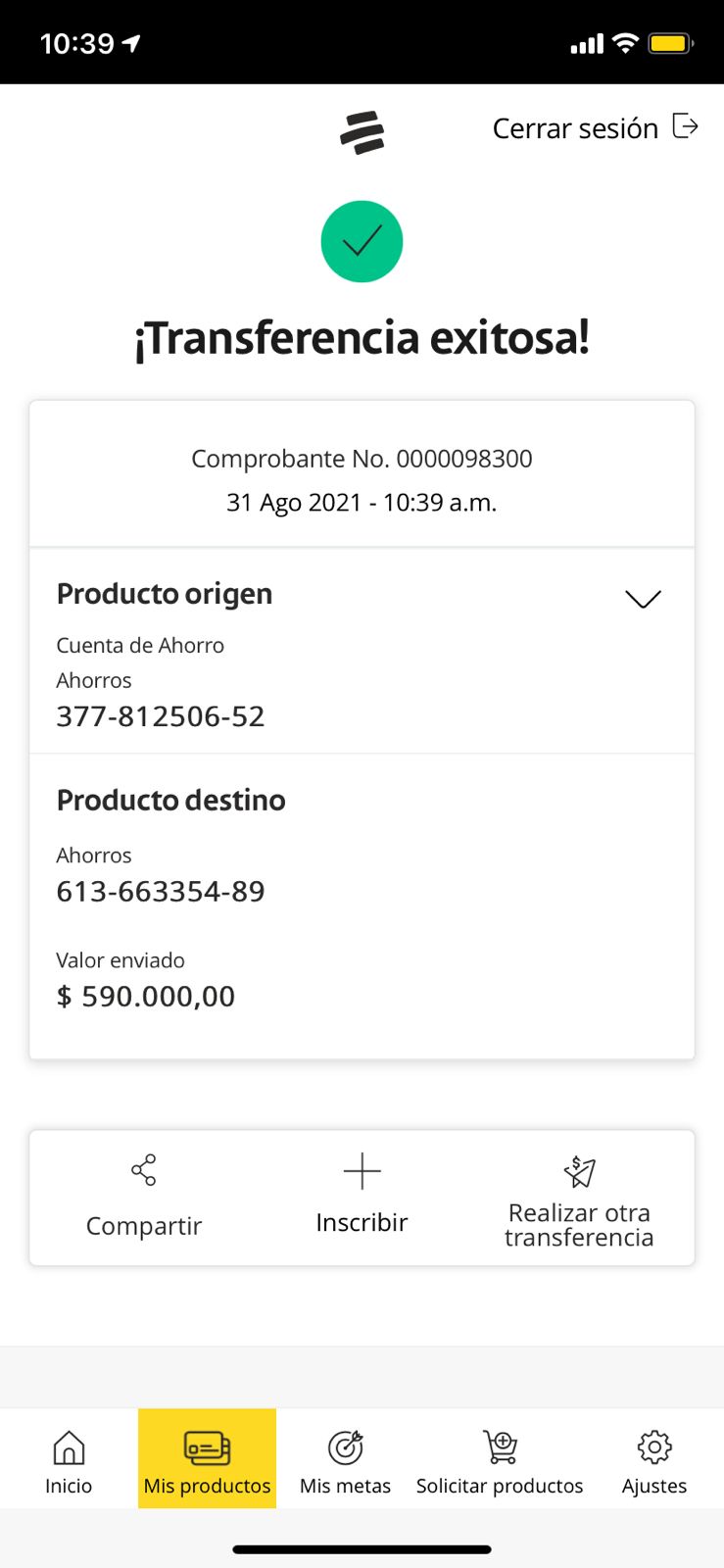Screen dimensions: 724x1568
Task: Tap the green success checkmark circle
Action: (x=362, y=241)
